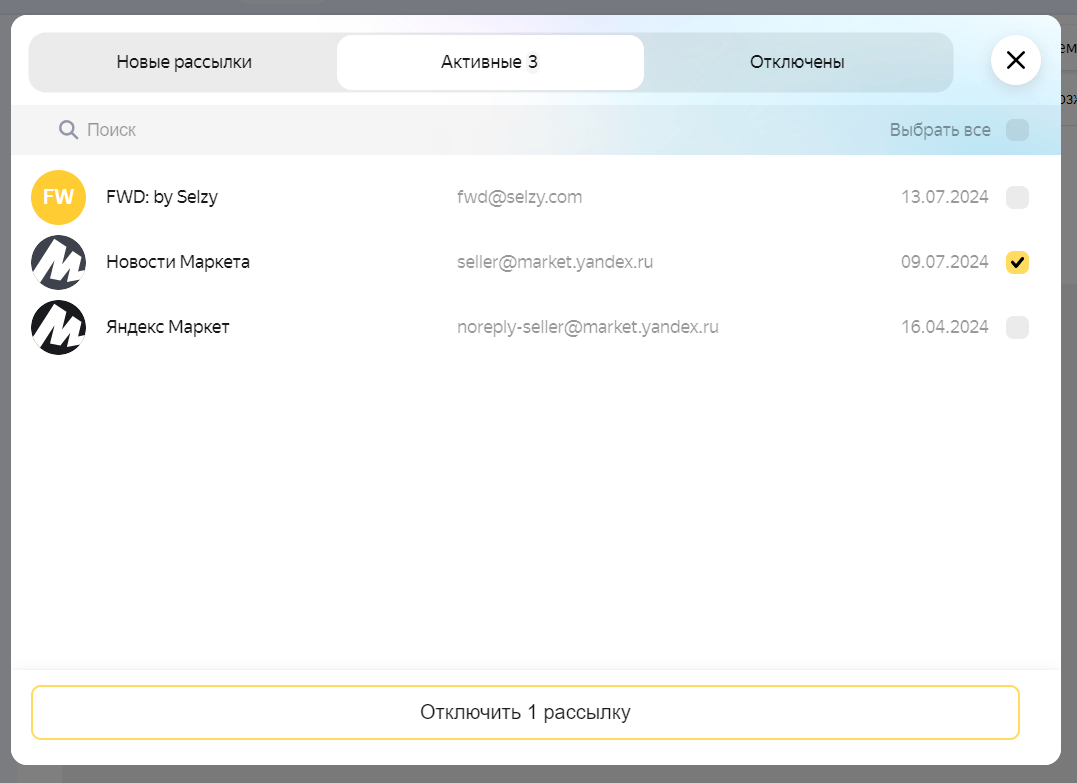Tick the Яндекс Маркет checkbox
Screen dimensions: 1077x783
1017,328
